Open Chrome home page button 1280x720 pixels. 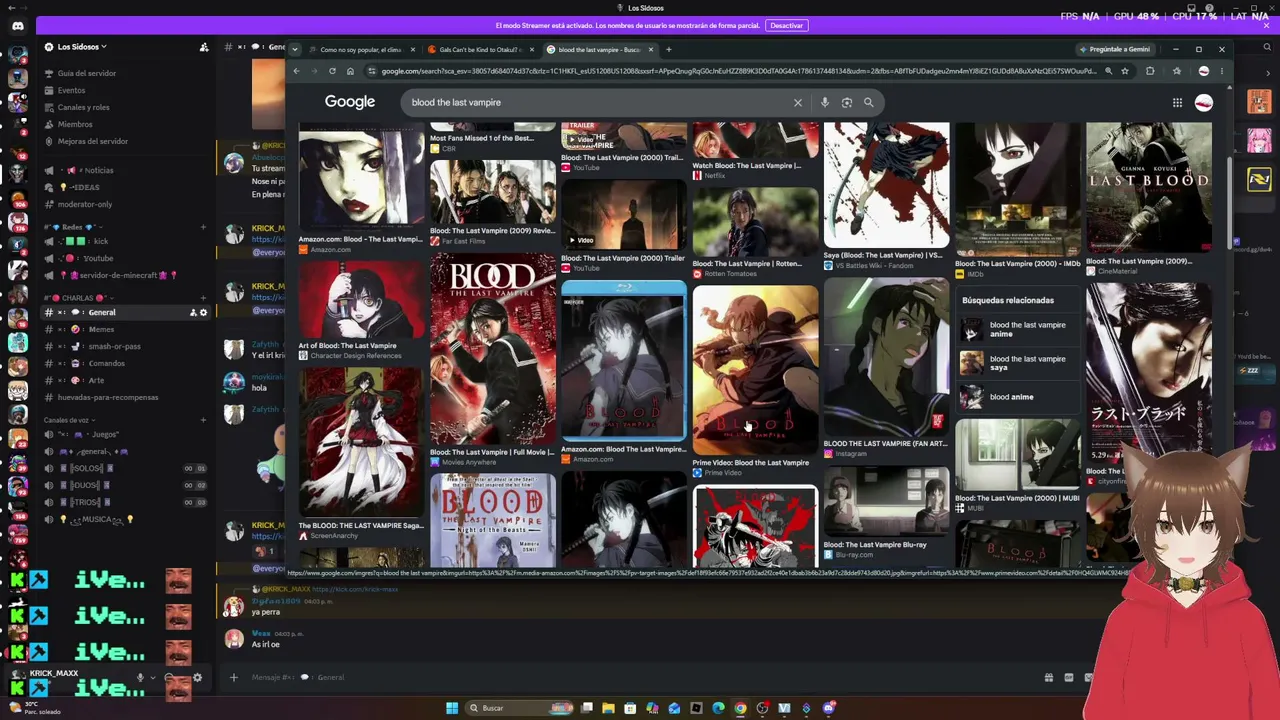350,71
